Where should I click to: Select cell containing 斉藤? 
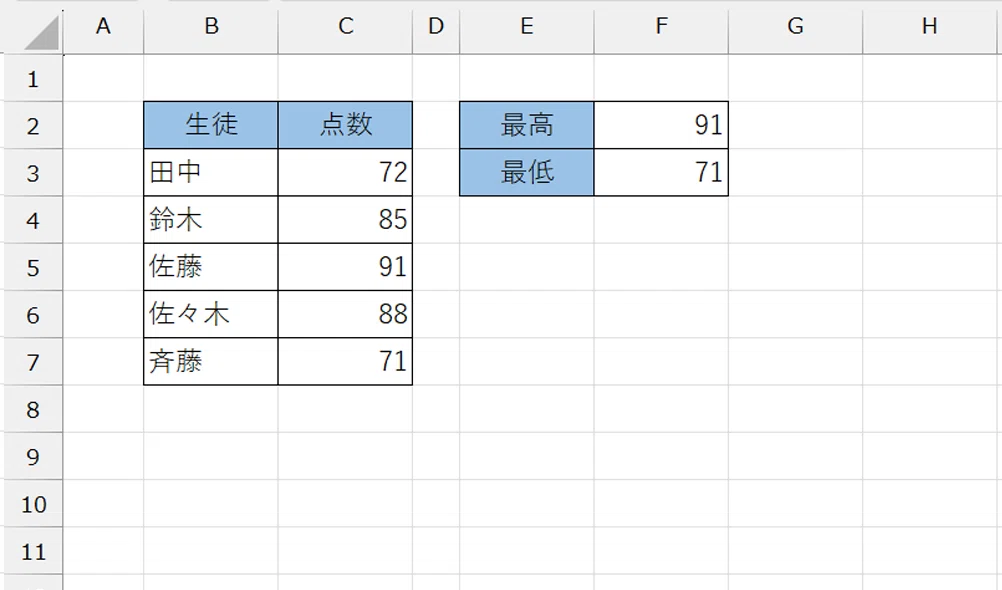point(211,362)
